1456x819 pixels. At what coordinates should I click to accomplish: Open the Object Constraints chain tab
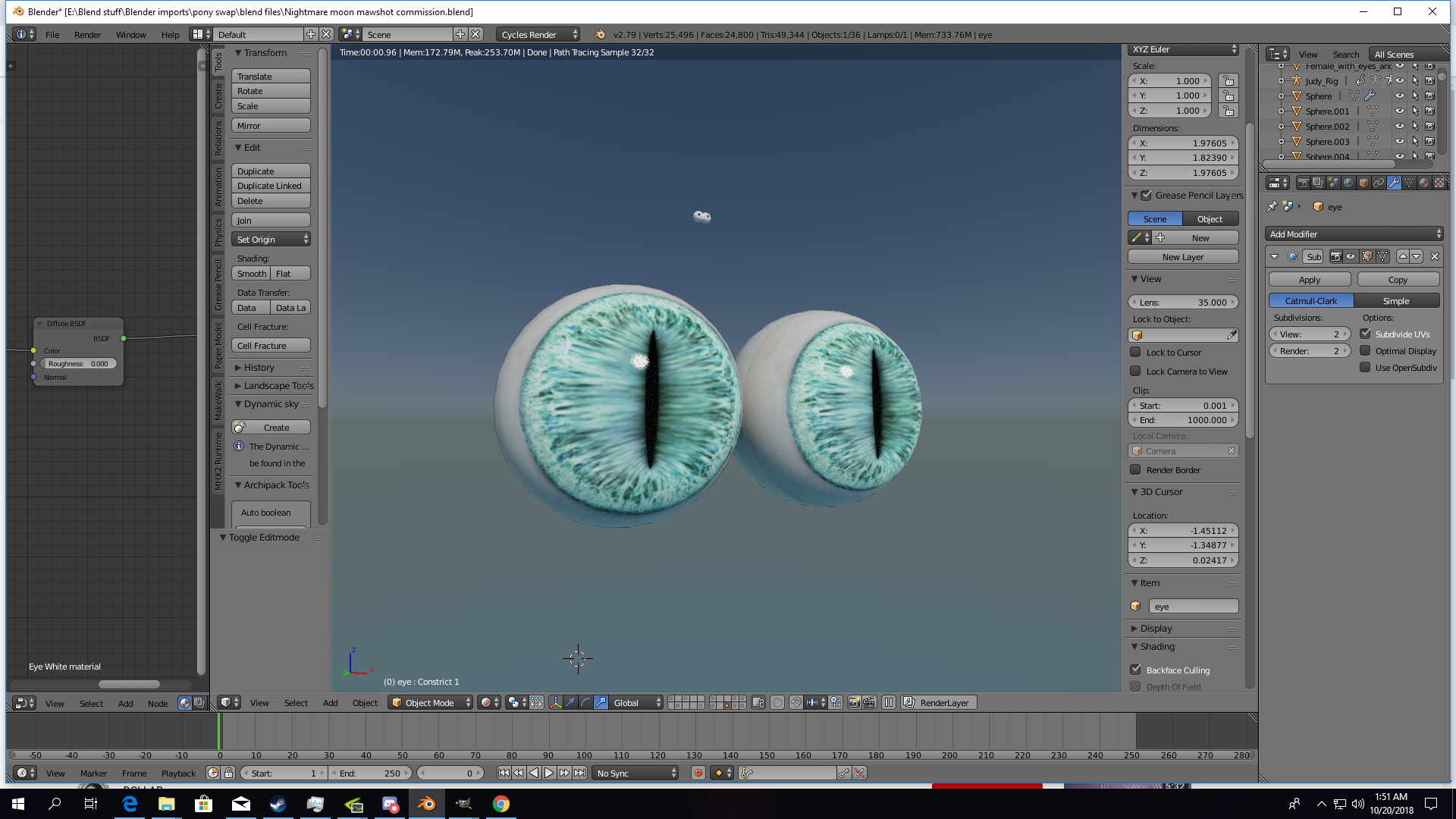tap(1379, 183)
